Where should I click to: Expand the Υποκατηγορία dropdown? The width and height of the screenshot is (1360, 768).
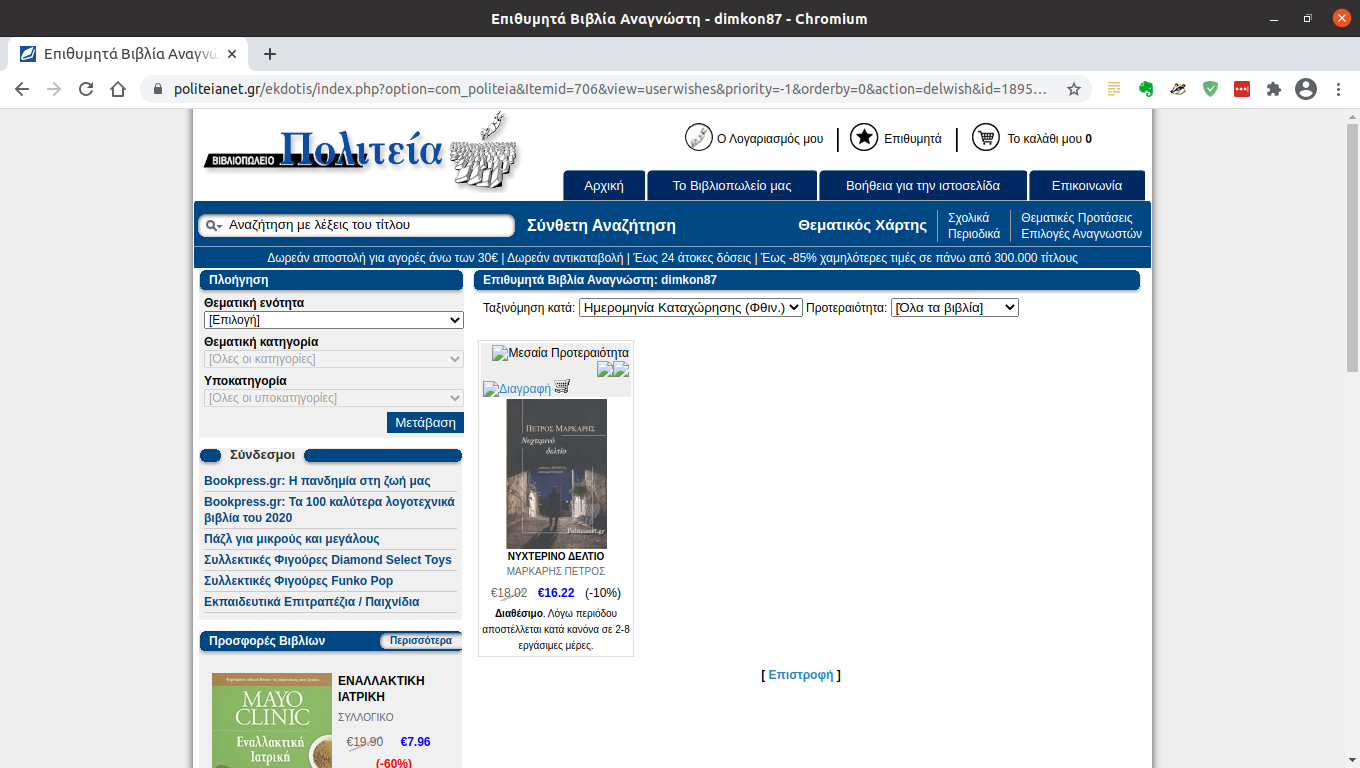pyautogui.click(x=334, y=398)
